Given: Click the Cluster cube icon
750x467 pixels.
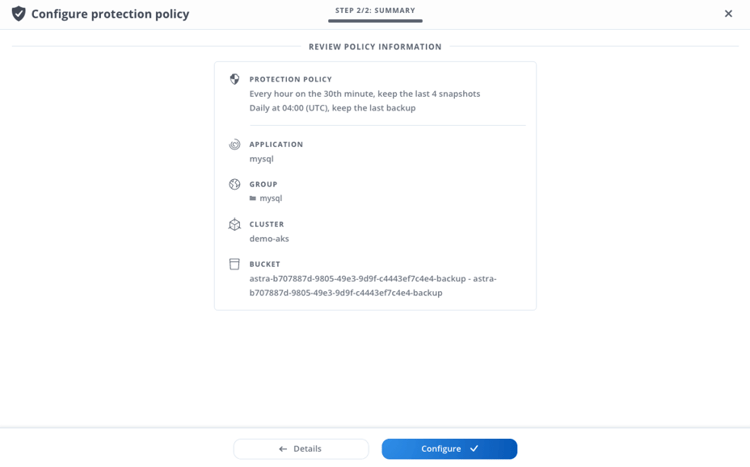Looking at the screenshot, I should point(235,224).
